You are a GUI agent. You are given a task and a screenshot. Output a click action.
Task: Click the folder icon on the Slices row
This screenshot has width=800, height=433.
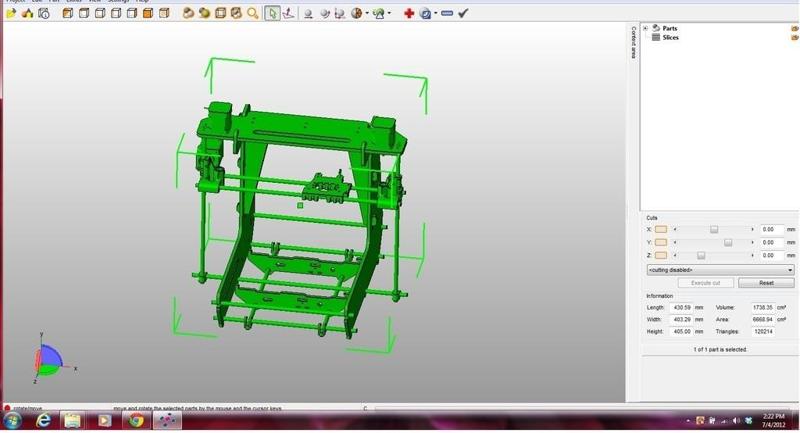coord(795,38)
